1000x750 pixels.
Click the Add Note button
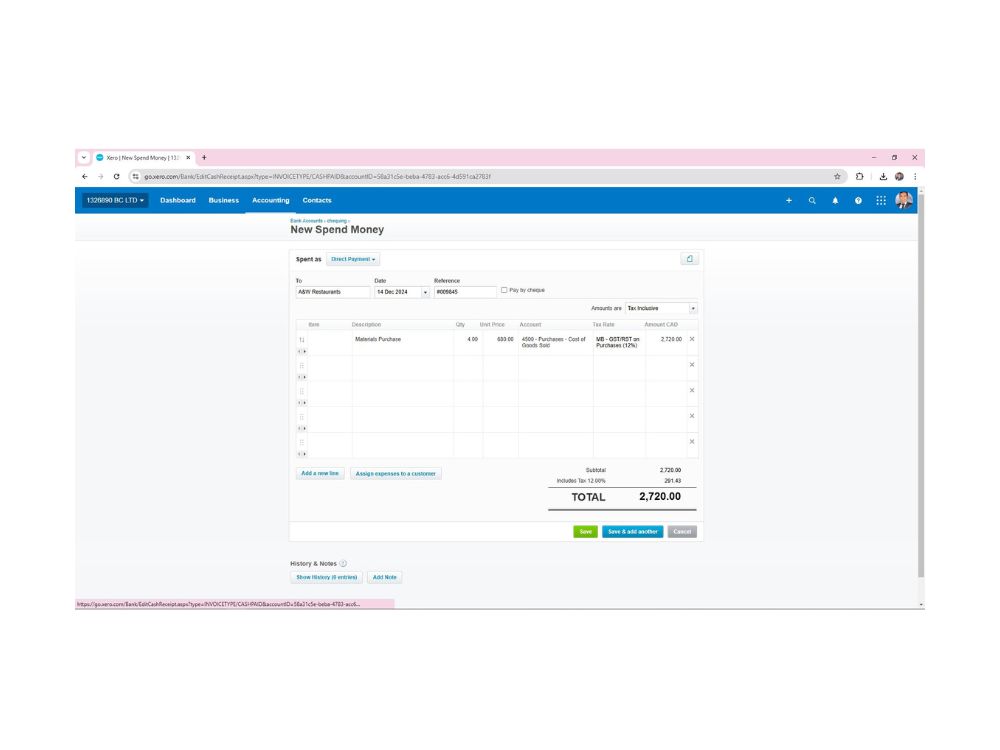pyautogui.click(x=385, y=577)
